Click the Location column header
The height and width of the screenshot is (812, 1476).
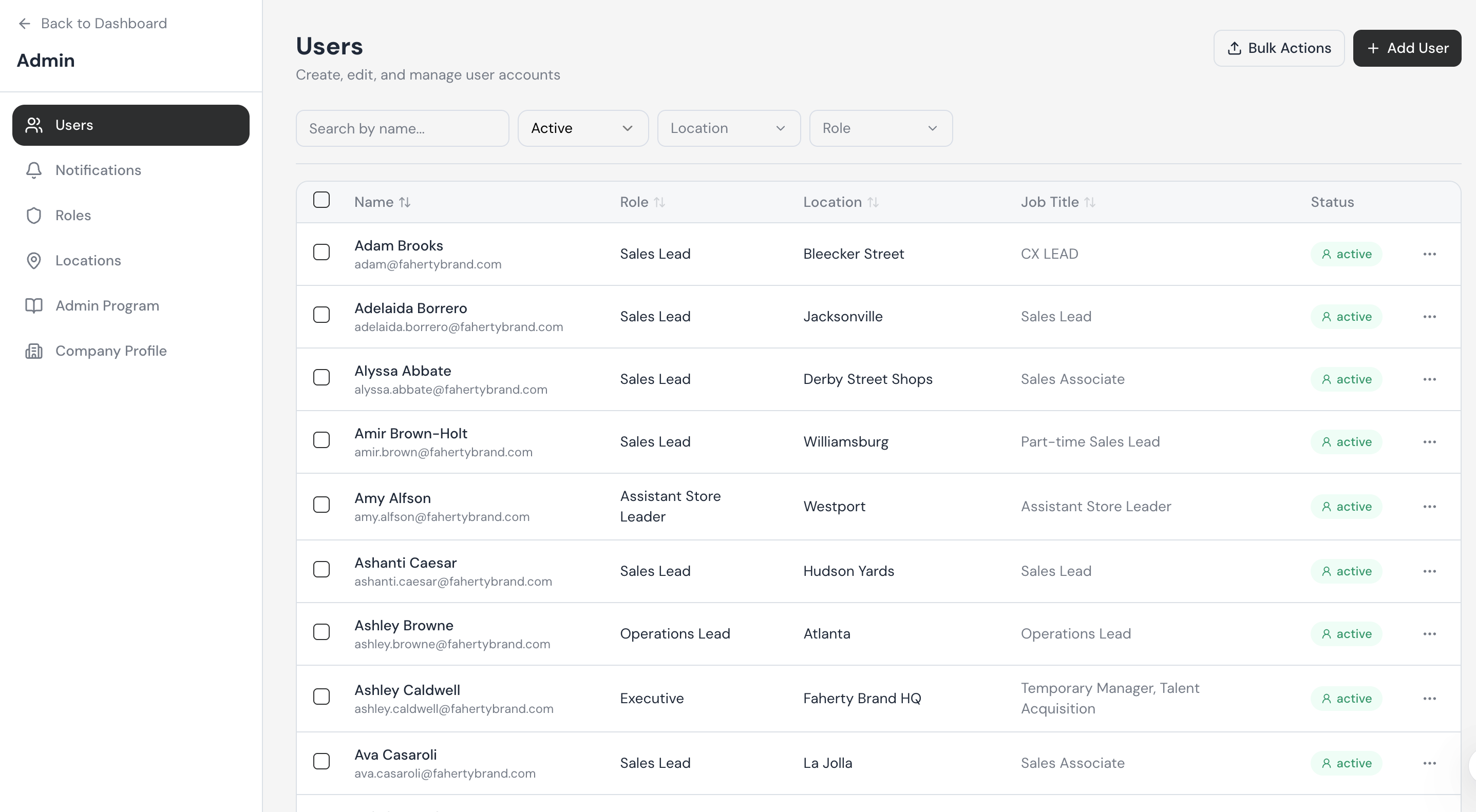(x=841, y=202)
